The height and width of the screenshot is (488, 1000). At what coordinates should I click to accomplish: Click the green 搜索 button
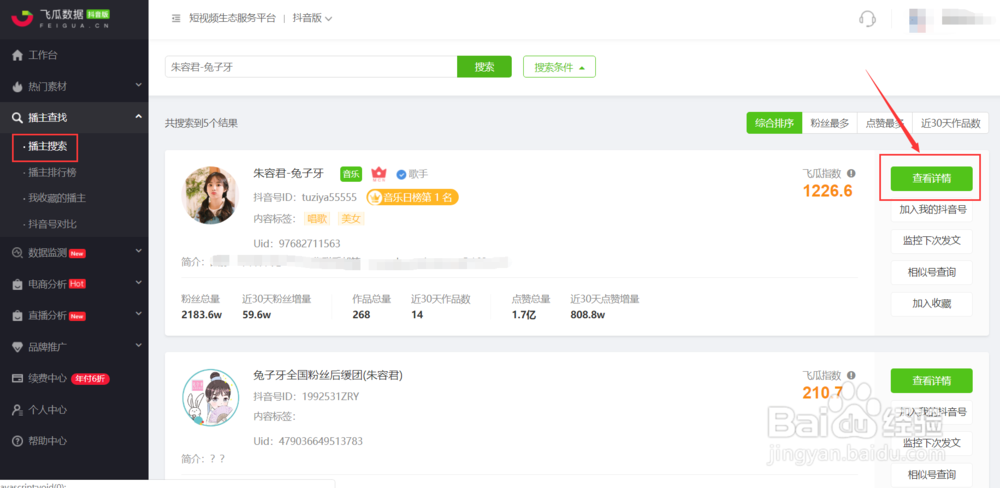point(484,66)
